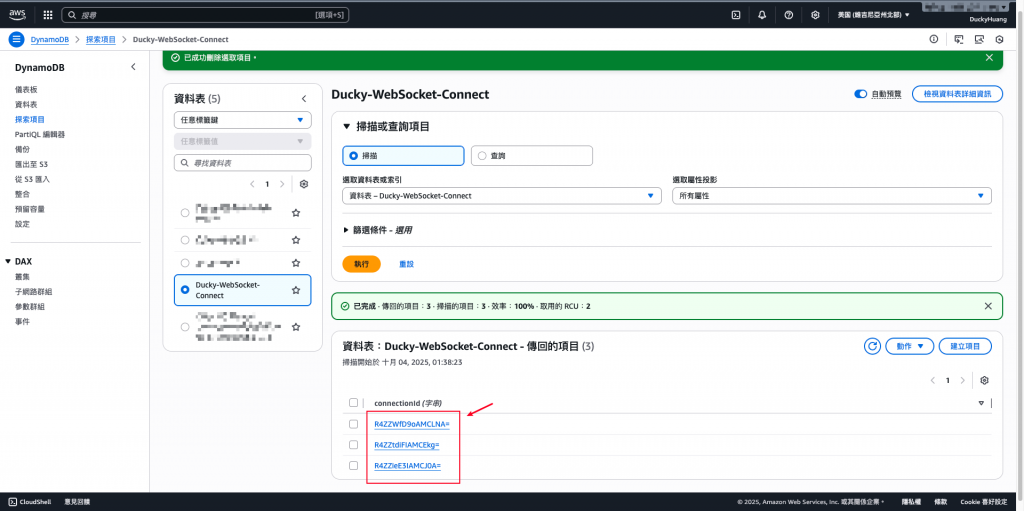1024x511 pixels.
Task: Toggle the blue hamburger navigation menu
Action: click(16, 39)
